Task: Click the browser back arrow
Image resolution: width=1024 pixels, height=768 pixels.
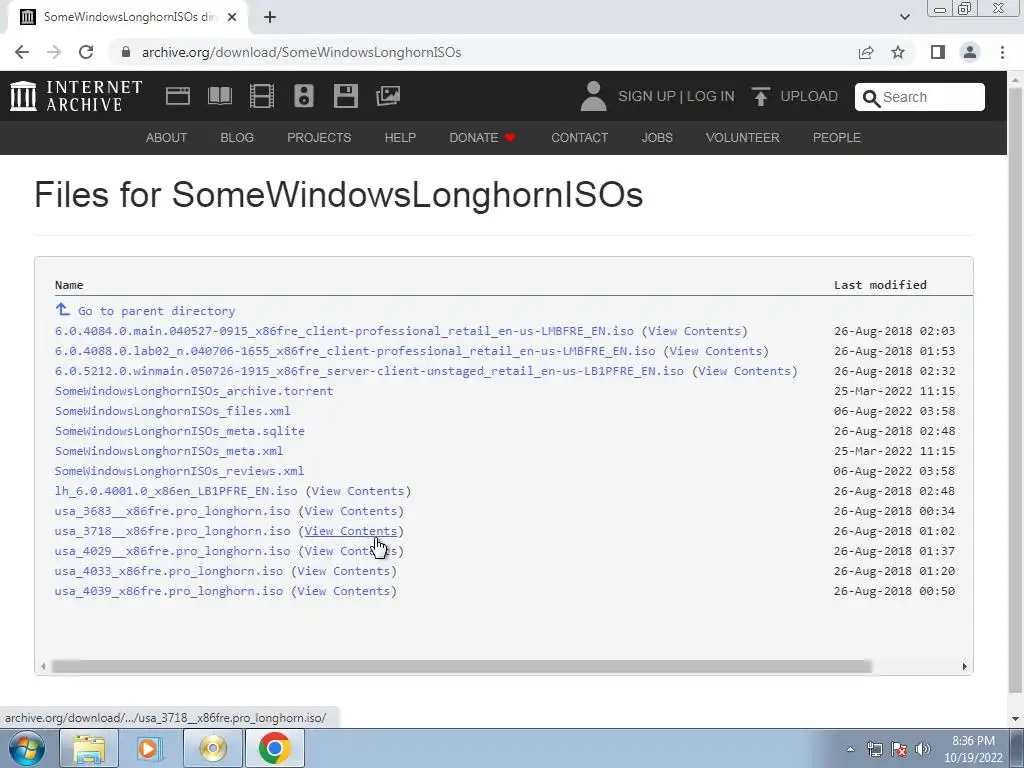Action: pos(22,52)
